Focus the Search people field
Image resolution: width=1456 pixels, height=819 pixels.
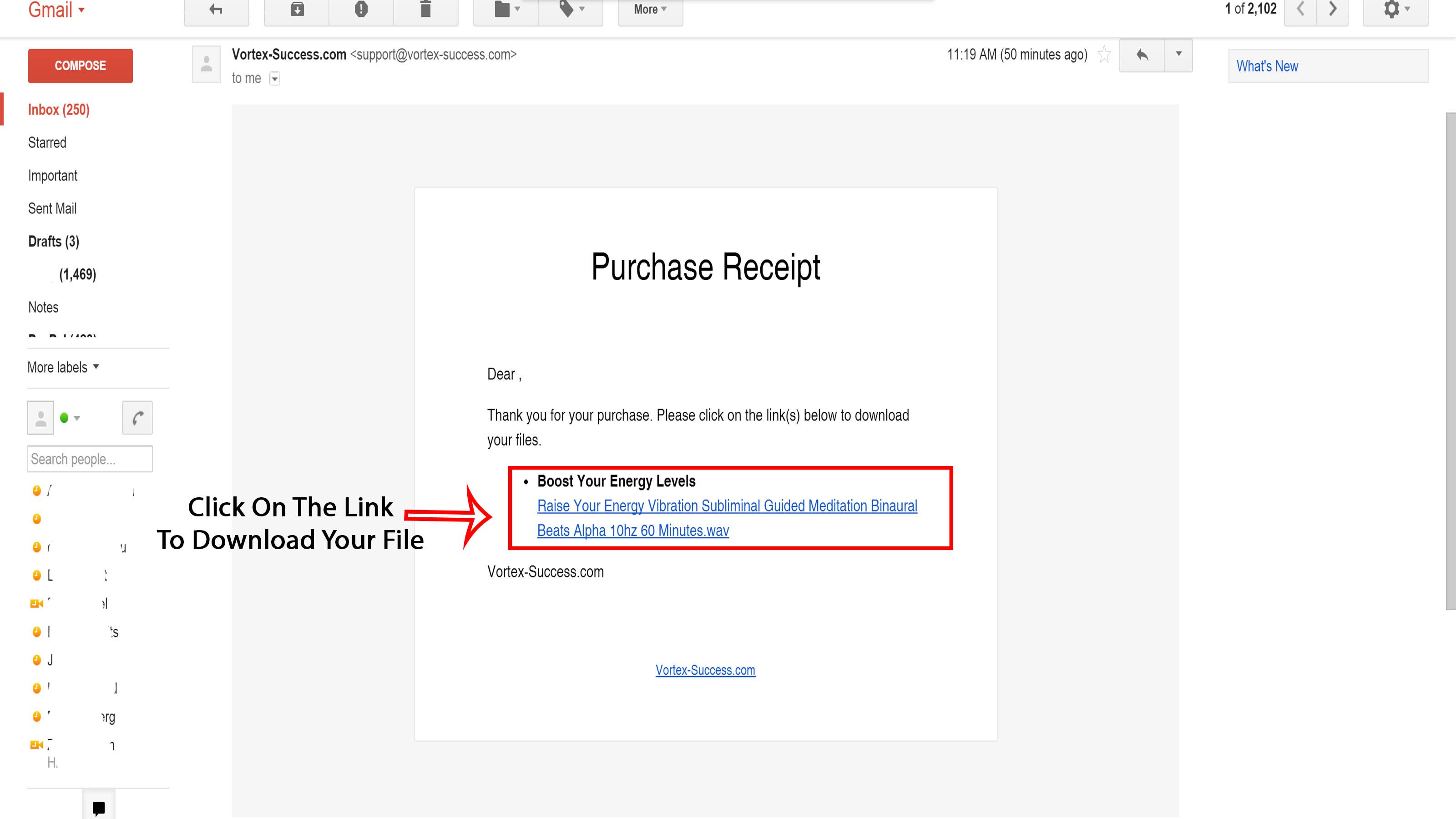point(90,459)
